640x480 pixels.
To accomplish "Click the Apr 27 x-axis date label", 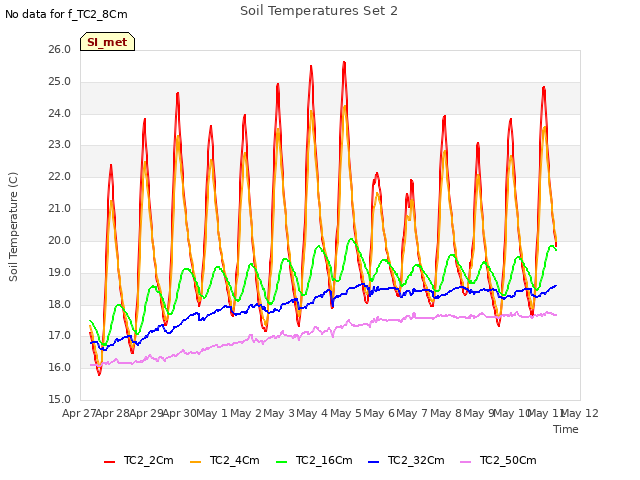I will click(x=79, y=413).
